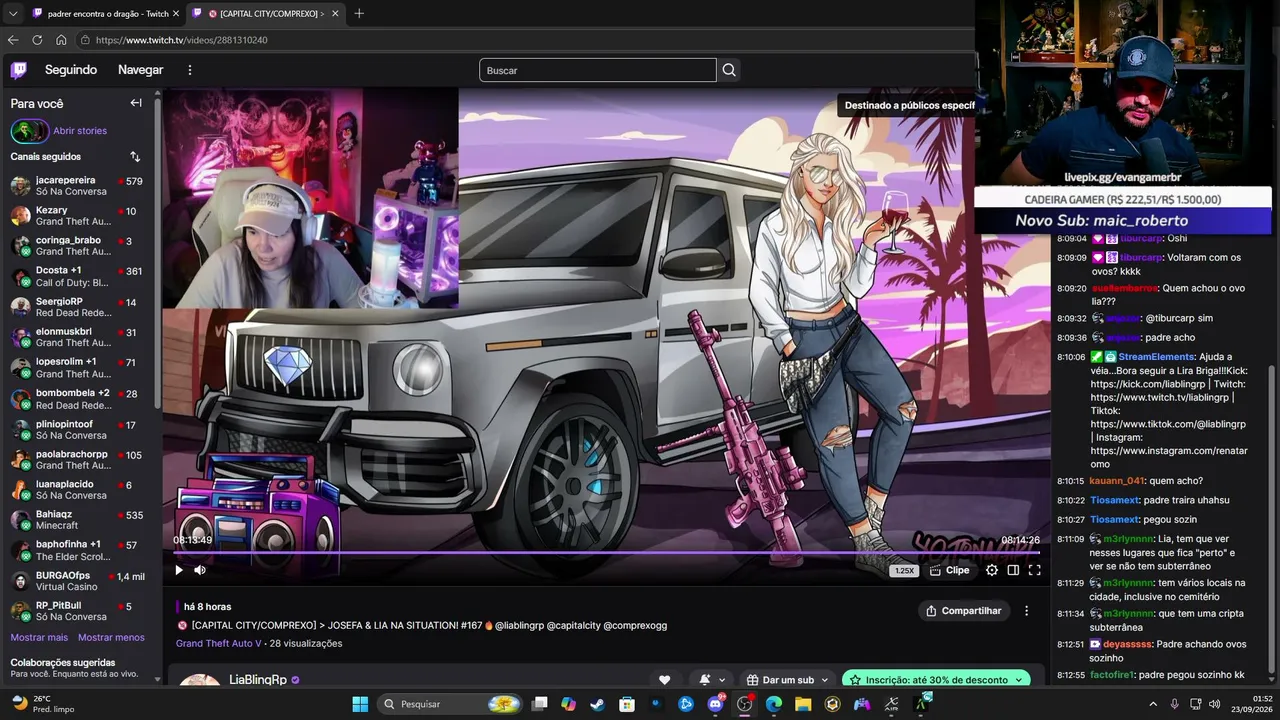Change the 1.25X playback speed

pos(904,570)
